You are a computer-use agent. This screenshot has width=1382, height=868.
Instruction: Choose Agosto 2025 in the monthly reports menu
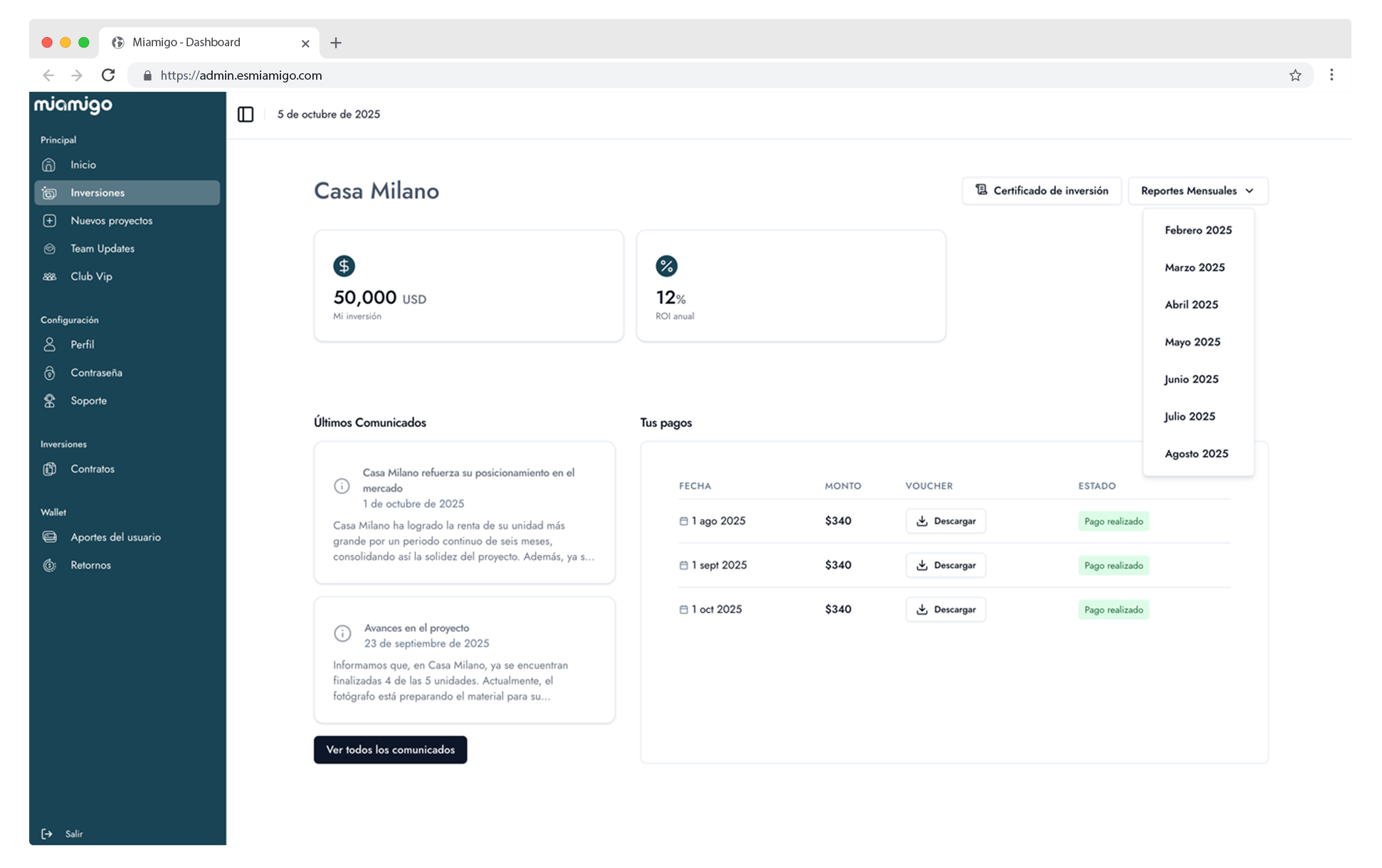(x=1196, y=453)
